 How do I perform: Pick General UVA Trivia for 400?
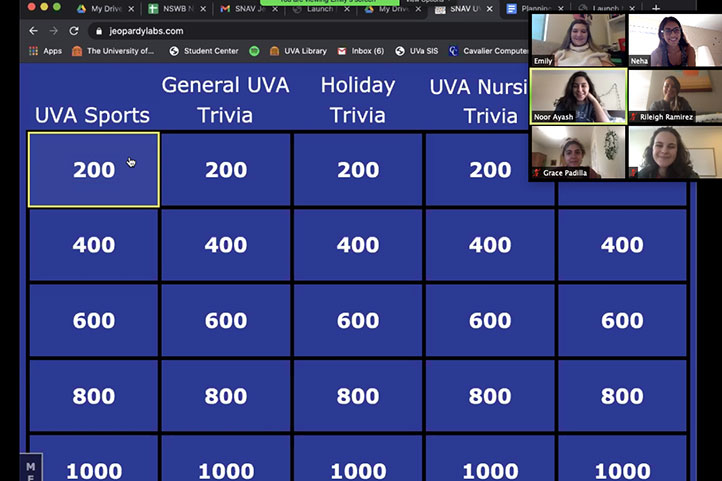tap(226, 245)
